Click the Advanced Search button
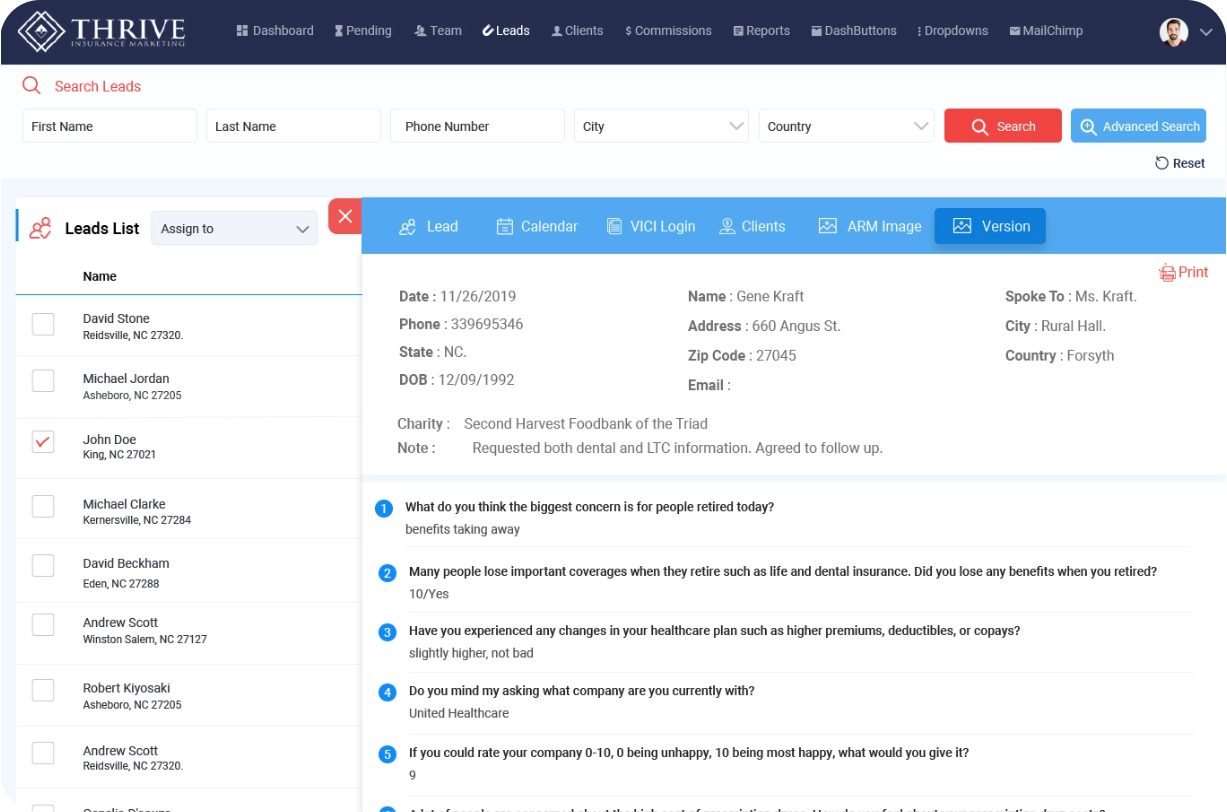The image size is (1227, 812). (x=1139, y=126)
